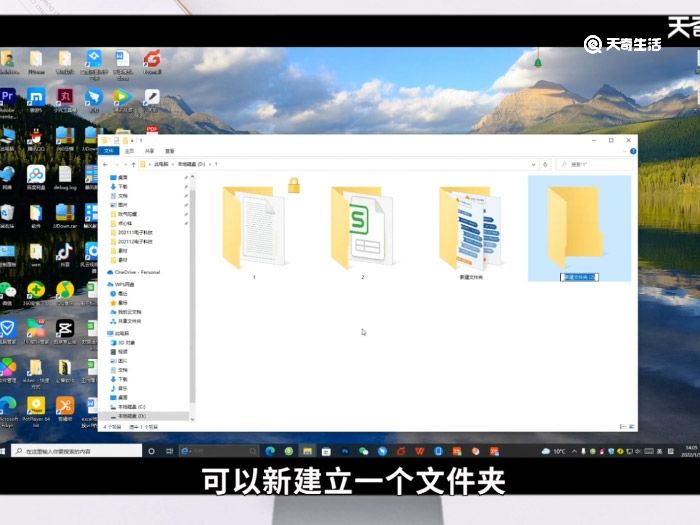Go back with the Explorer back arrow
The image size is (700, 525).
click(x=105, y=164)
